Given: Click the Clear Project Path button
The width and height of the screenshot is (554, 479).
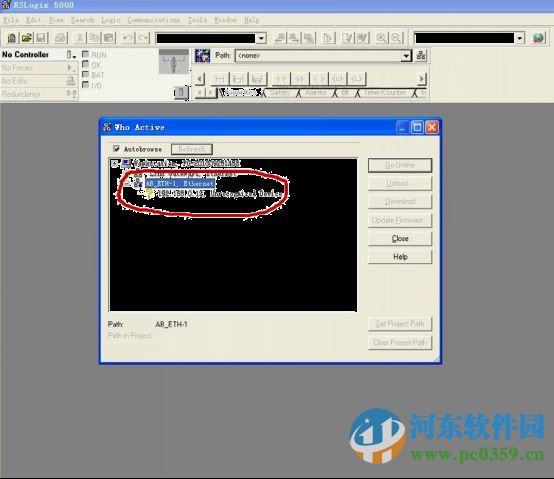Looking at the screenshot, I should pyautogui.click(x=400, y=342).
